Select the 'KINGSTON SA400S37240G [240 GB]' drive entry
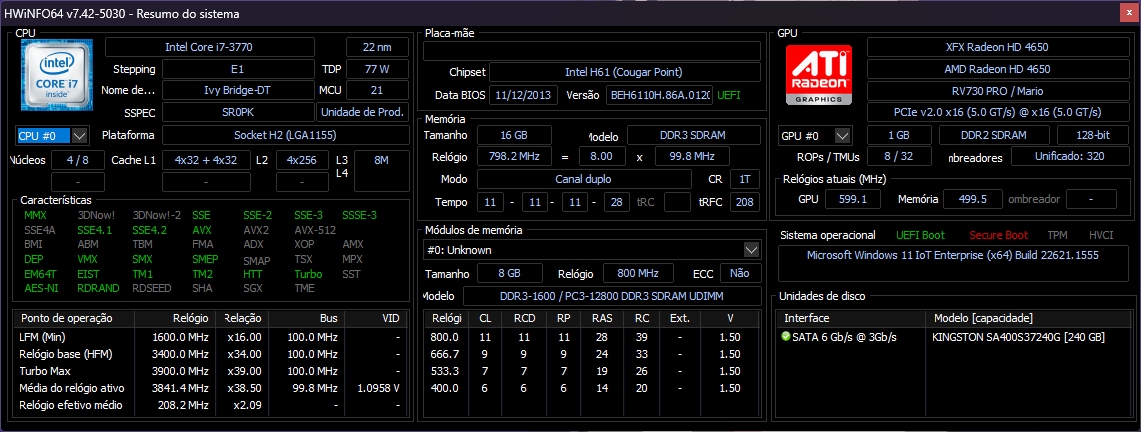Screen dimensions: 1141x432 point(1017,337)
